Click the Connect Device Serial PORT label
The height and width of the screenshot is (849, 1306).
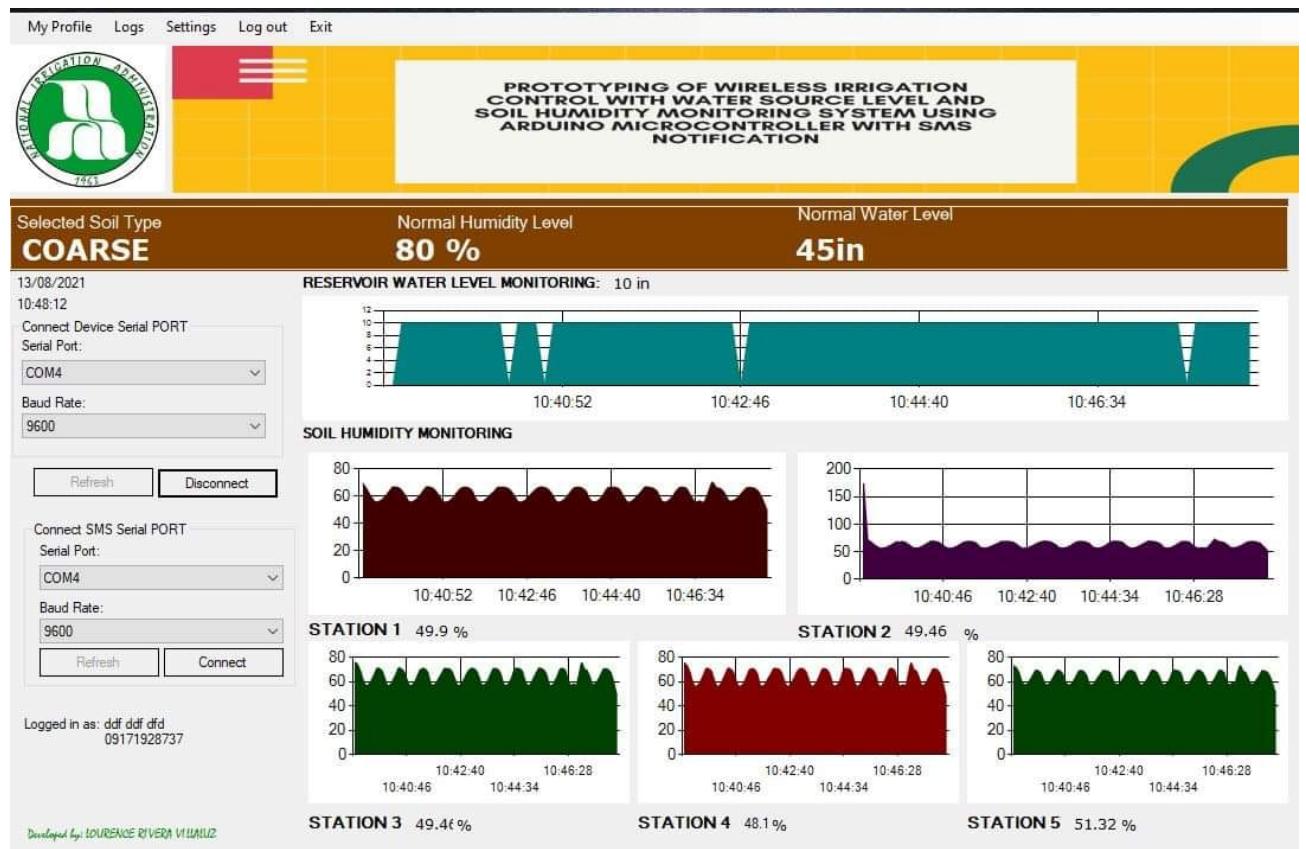coord(104,326)
